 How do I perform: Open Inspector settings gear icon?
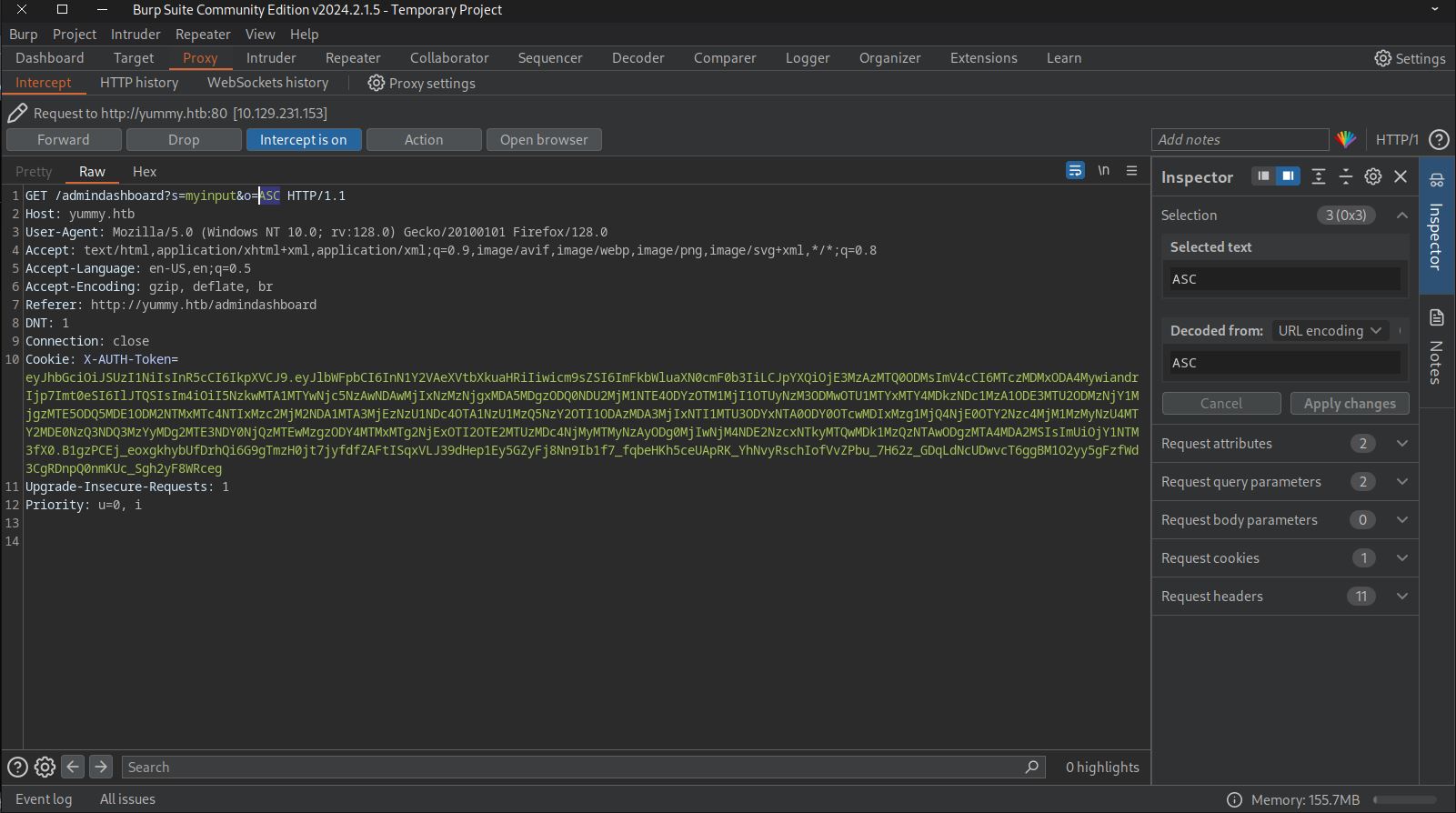click(1373, 176)
